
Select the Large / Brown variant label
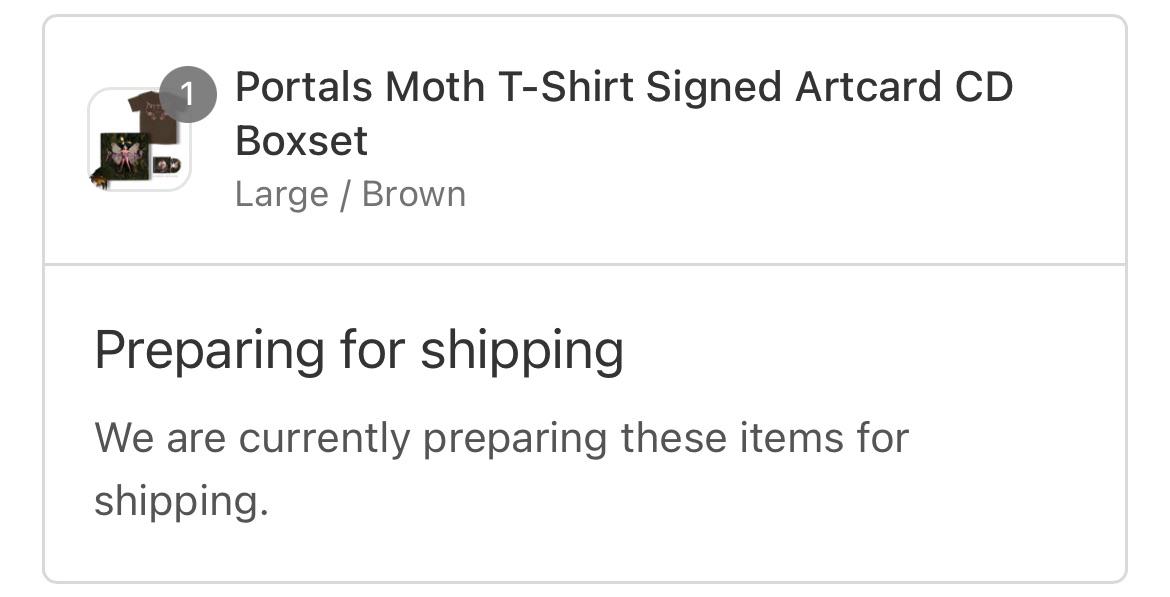pos(351,193)
